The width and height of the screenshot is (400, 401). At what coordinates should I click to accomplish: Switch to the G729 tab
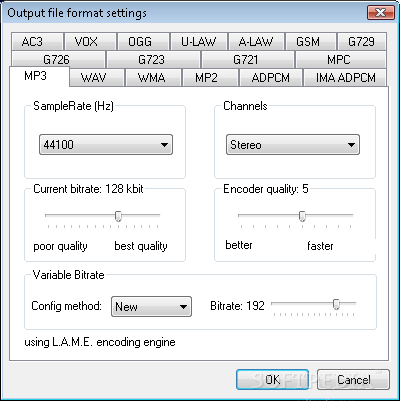(x=362, y=42)
